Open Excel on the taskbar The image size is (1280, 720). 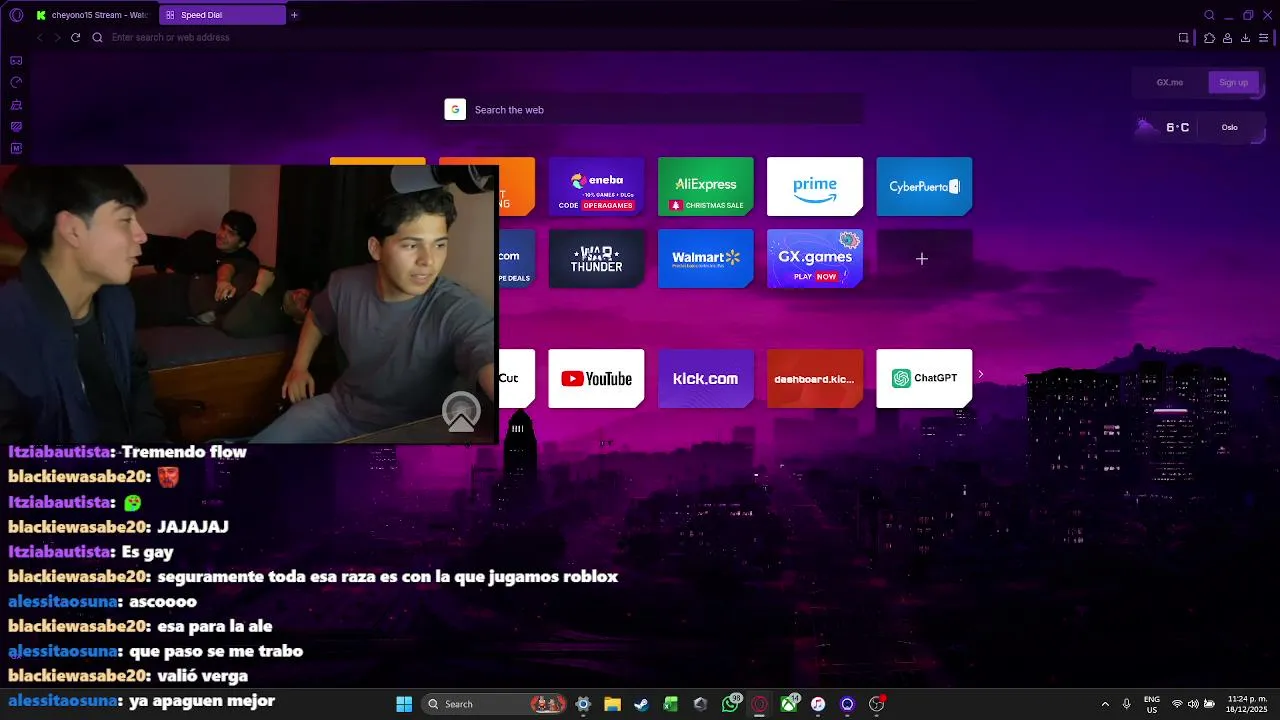pos(670,704)
